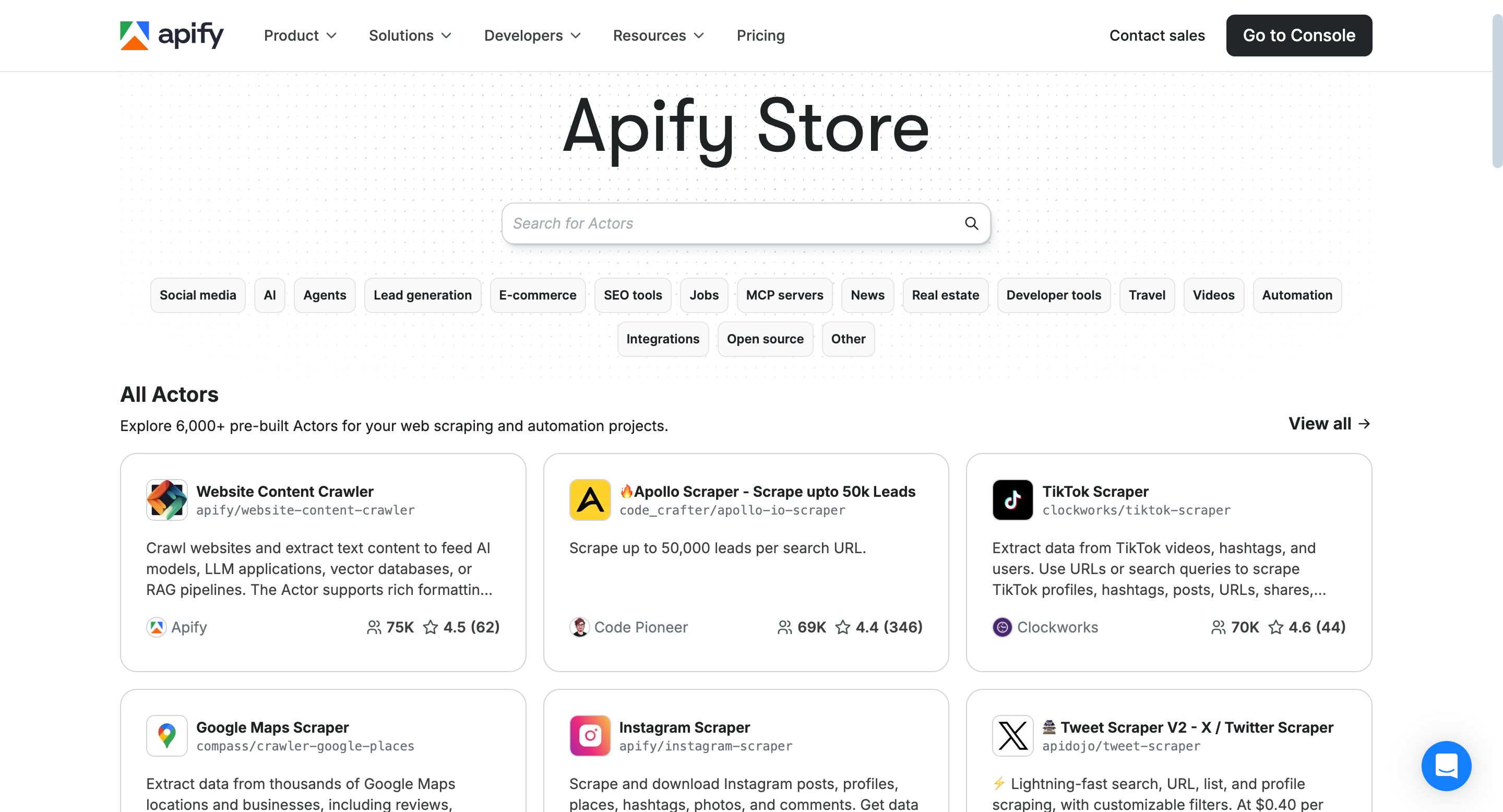Select the MCP servers category
This screenshot has width=1503, height=812.
(x=784, y=295)
